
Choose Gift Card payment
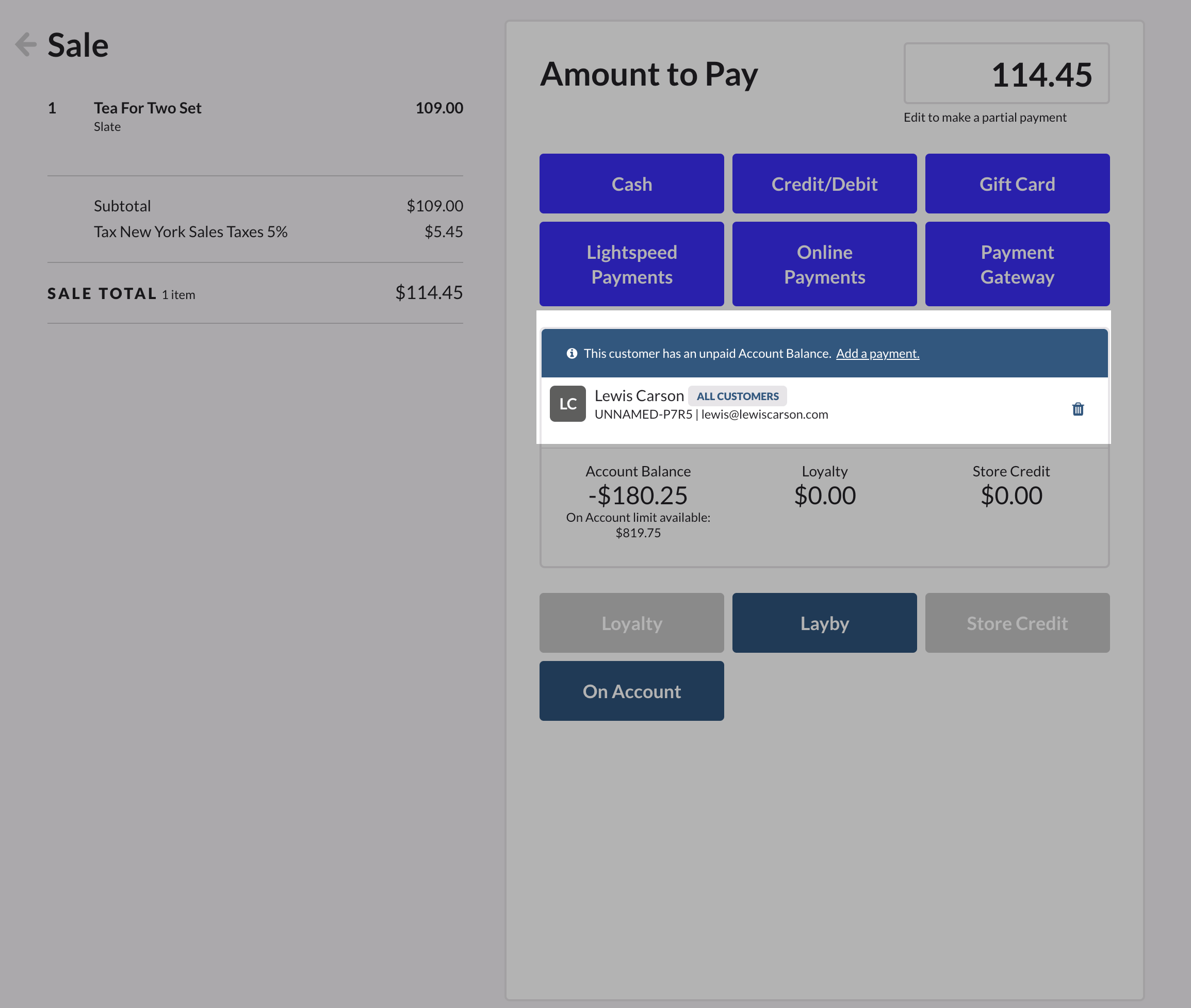pos(1017,184)
